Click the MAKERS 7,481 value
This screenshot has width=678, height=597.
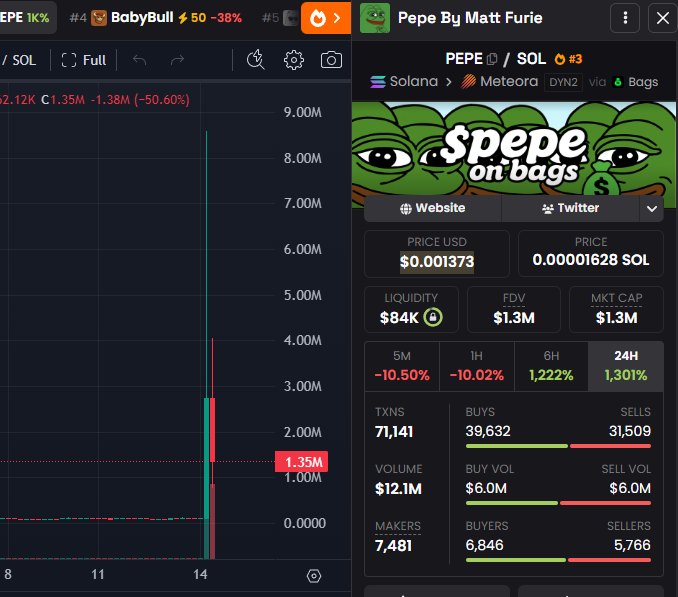point(393,546)
